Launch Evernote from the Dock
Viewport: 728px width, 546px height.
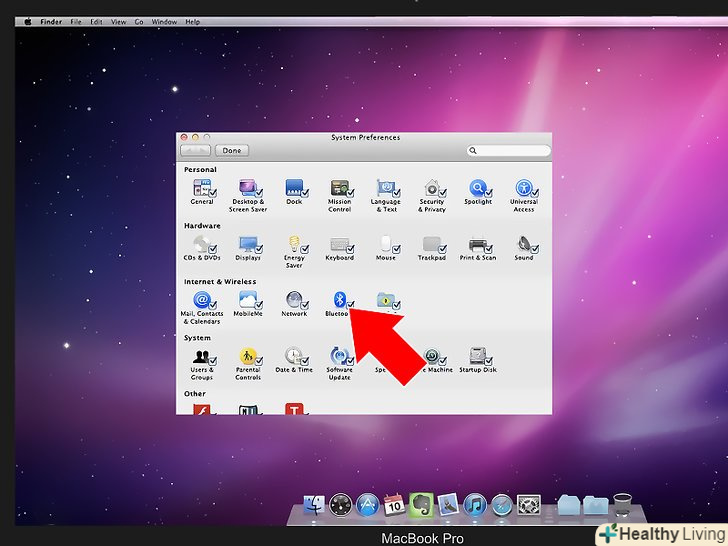click(420, 505)
